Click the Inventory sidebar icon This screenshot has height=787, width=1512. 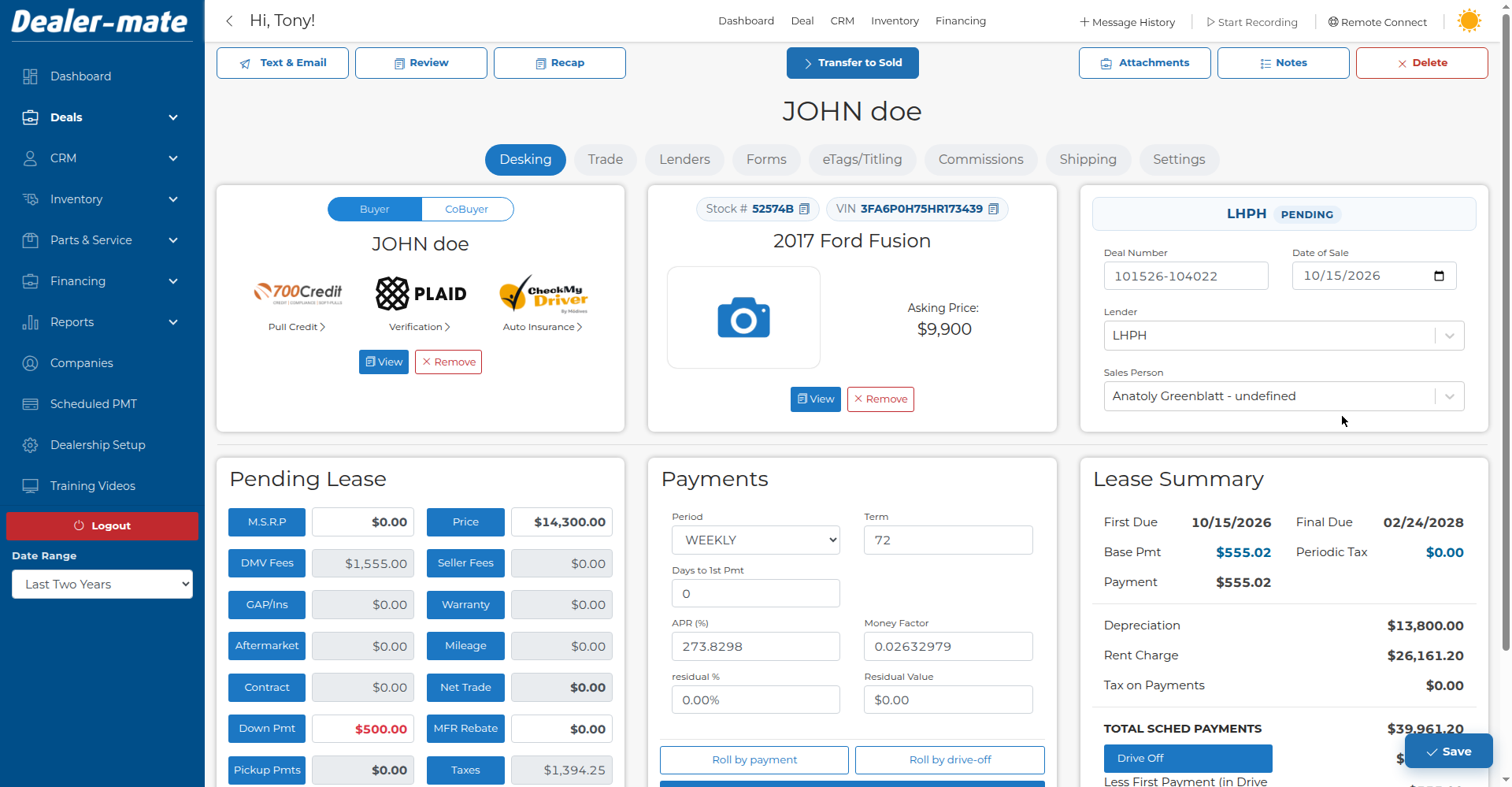[x=30, y=199]
